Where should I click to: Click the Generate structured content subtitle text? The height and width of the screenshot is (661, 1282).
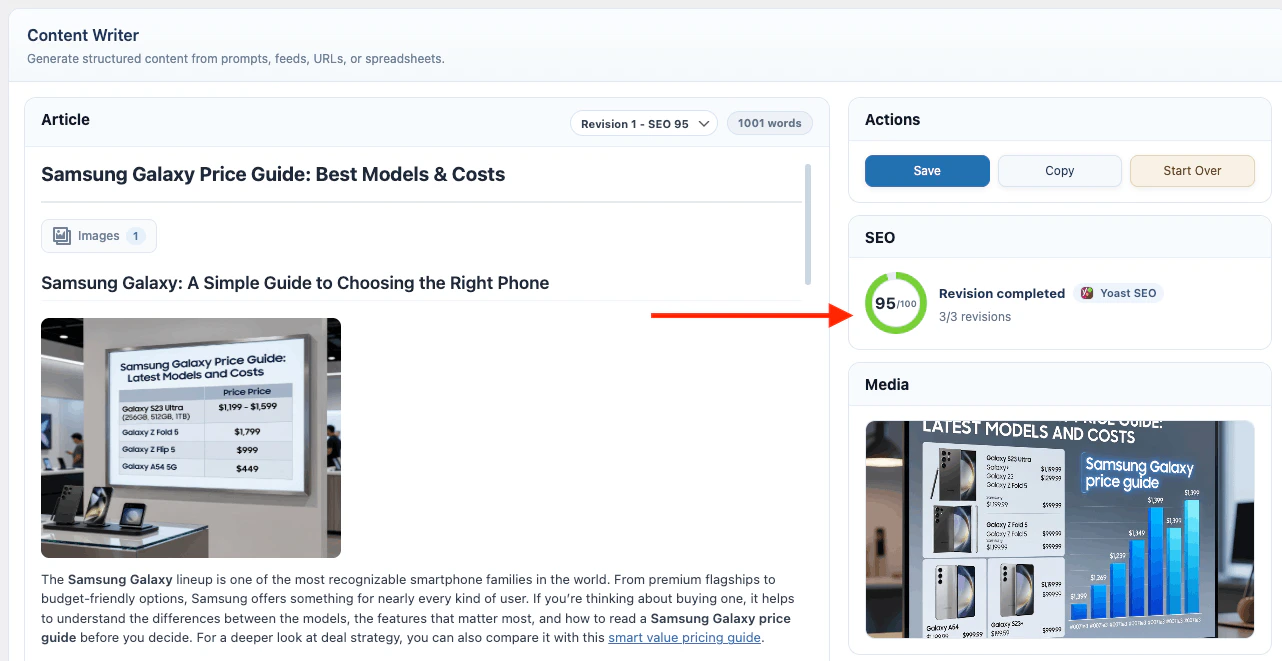[236, 59]
